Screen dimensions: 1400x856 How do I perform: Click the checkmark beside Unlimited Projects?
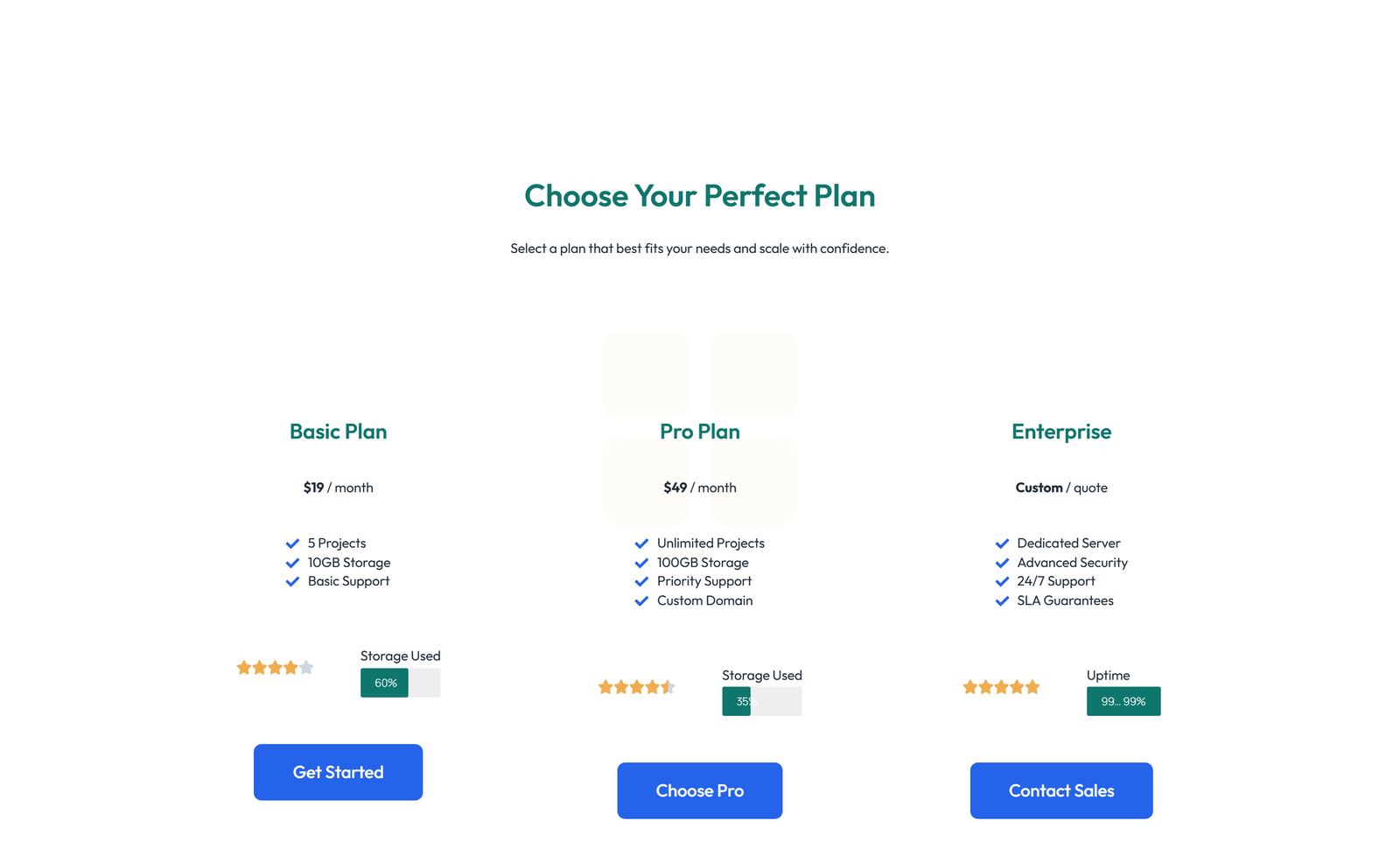[x=641, y=543]
